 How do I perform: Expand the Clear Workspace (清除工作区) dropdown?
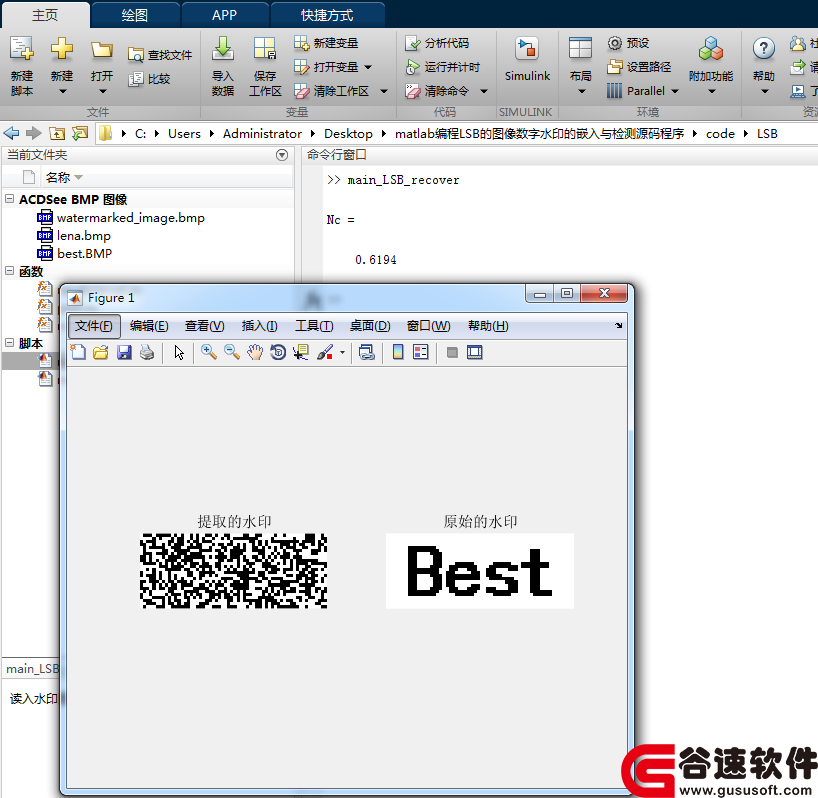[x=384, y=91]
